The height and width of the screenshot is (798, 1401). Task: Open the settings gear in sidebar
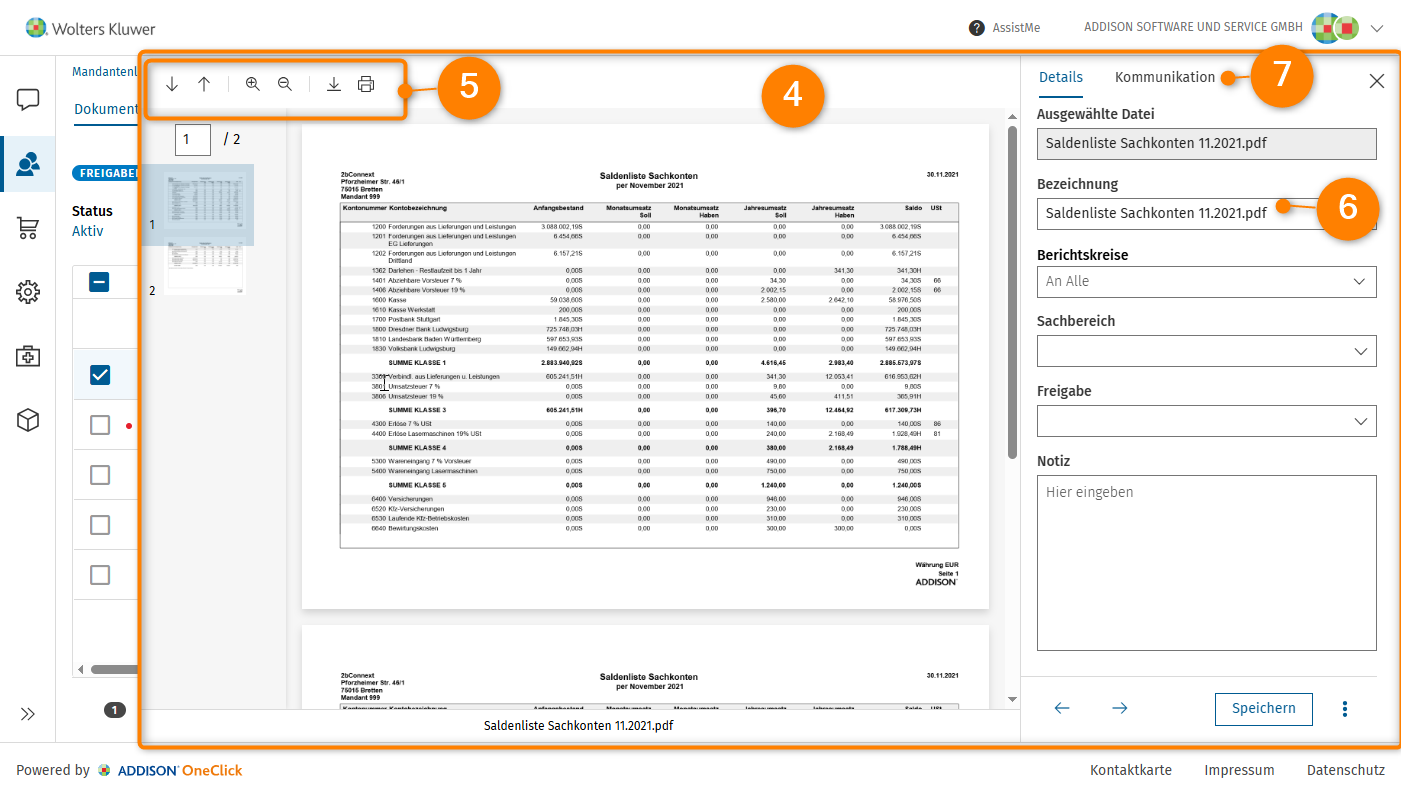[x=28, y=292]
